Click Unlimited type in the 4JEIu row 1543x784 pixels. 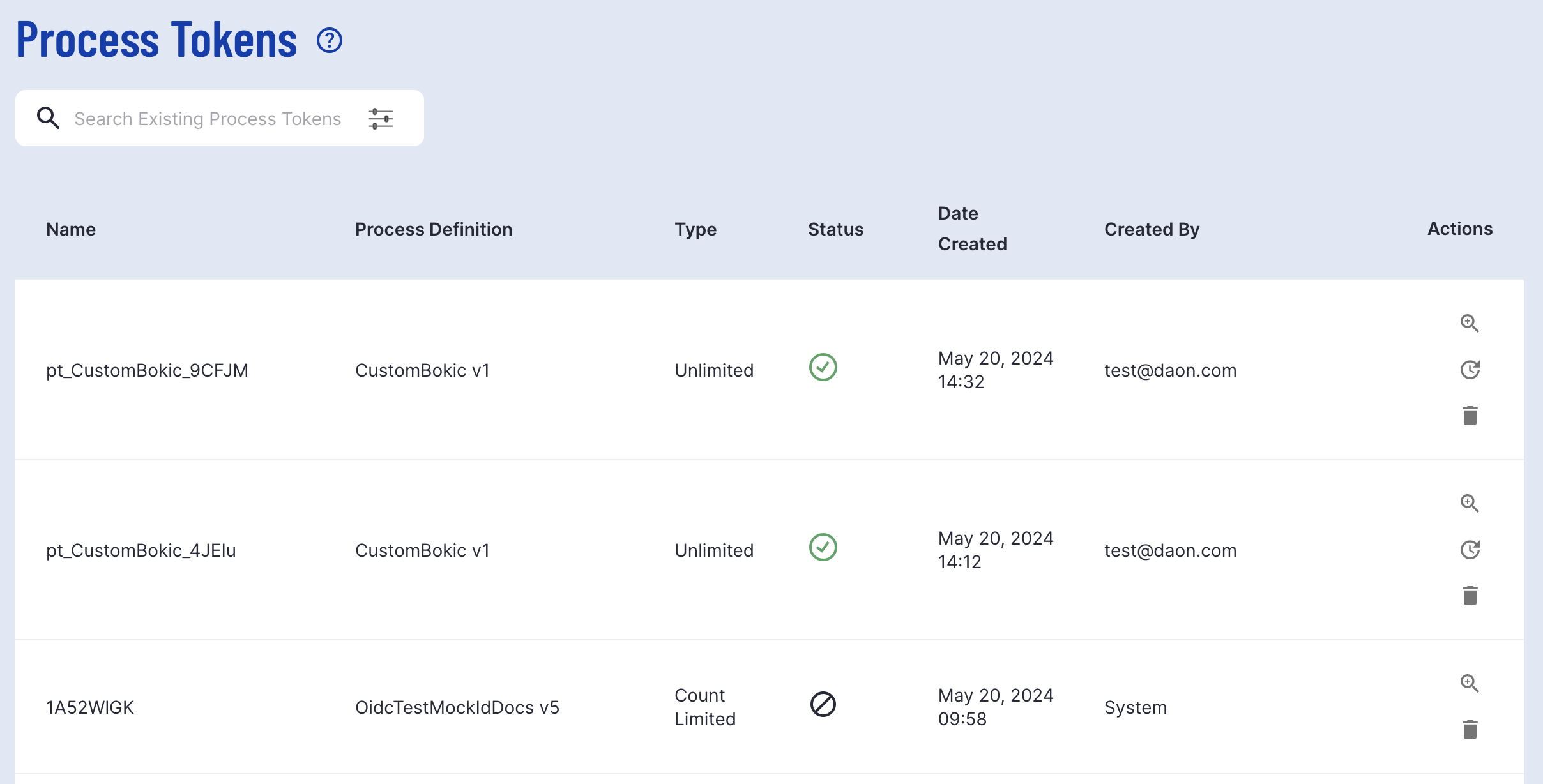[714, 550]
